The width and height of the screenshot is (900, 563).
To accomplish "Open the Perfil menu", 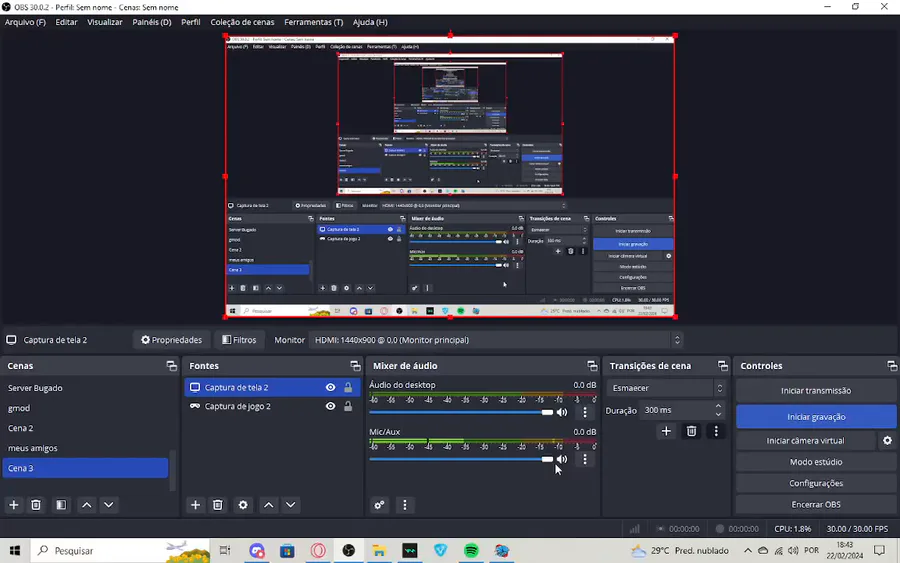I will point(191,22).
